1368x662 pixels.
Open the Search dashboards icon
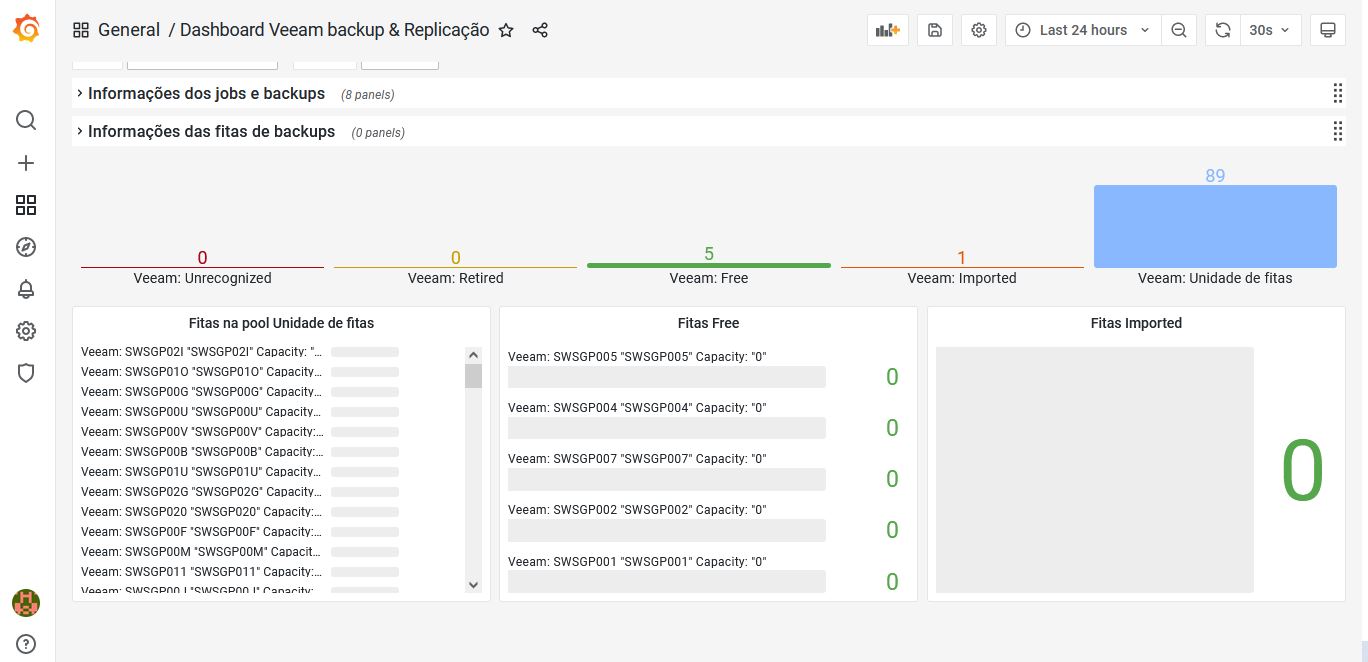(x=27, y=120)
